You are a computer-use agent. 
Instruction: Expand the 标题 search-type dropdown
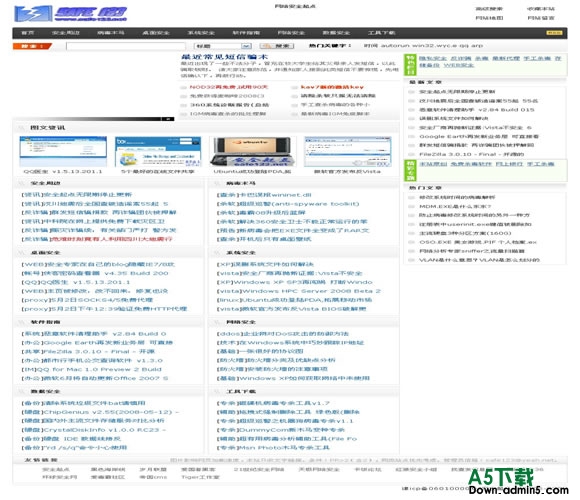(x=223, y=46)
